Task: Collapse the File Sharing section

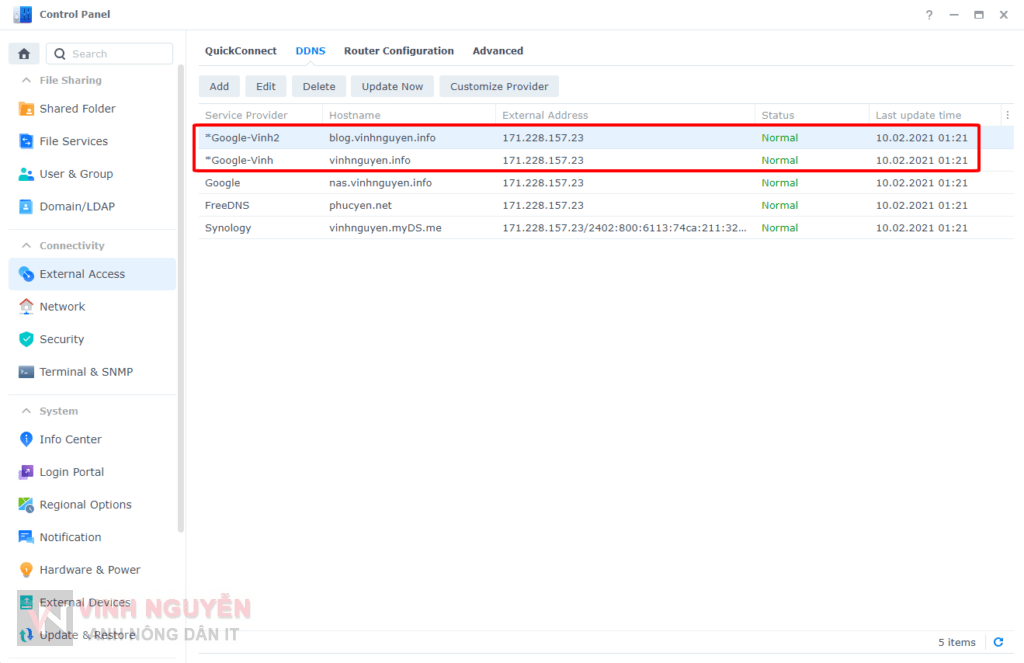Action: (x=24, y=80)
